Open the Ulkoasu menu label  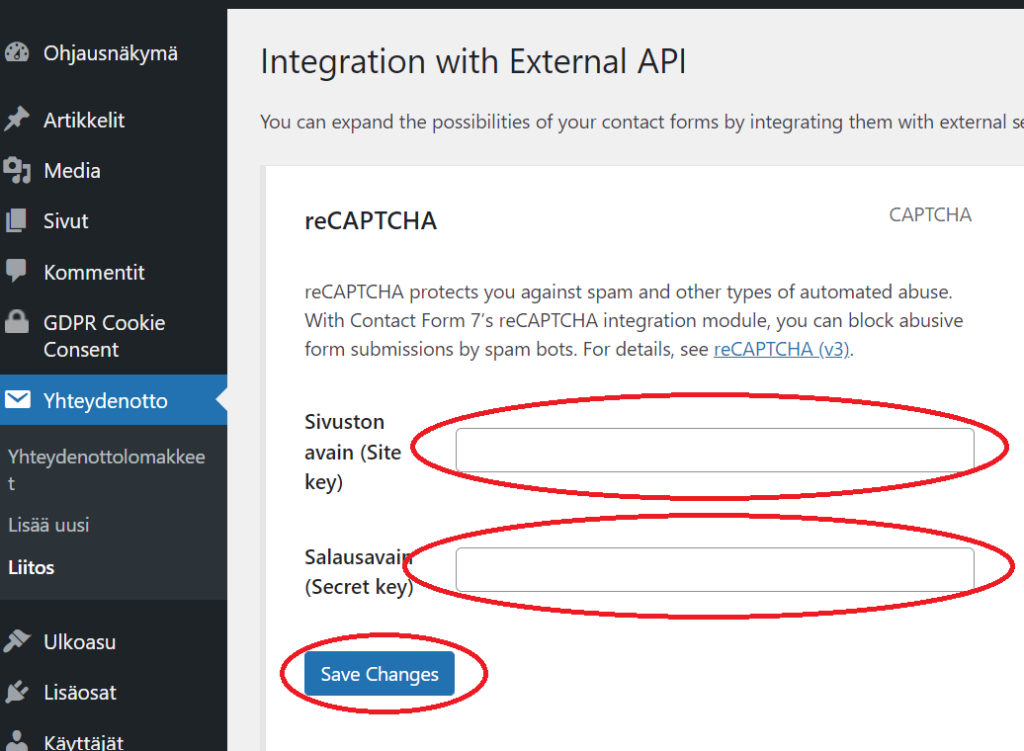80,642
